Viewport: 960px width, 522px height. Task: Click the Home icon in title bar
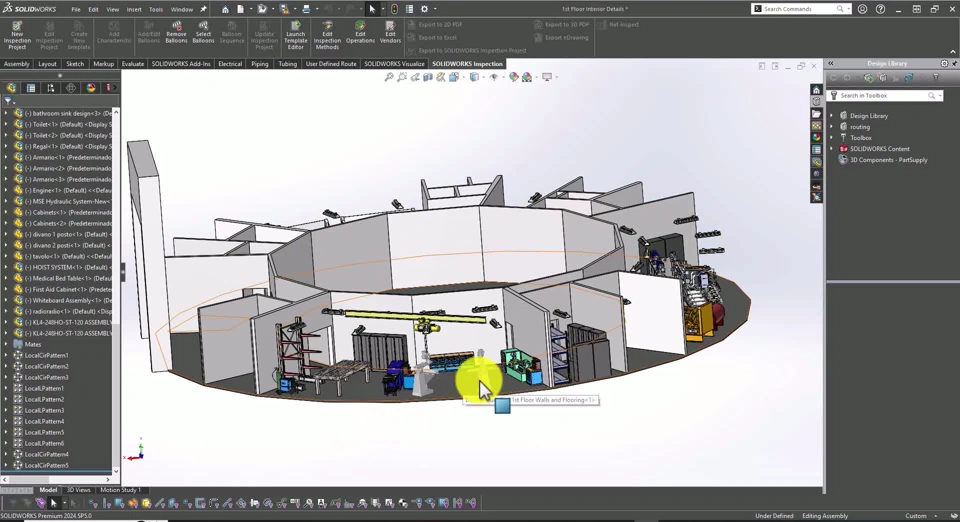[x=225, y=9]
